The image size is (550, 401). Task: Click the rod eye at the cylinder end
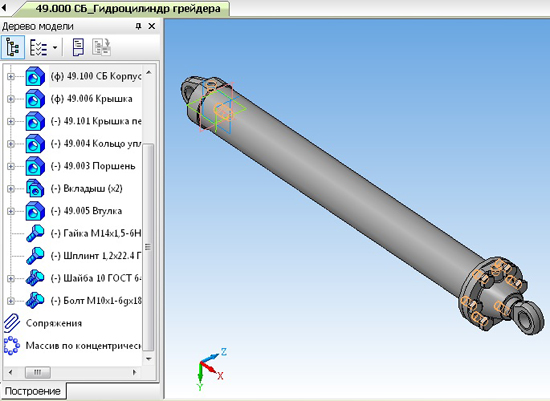[528, 318]
